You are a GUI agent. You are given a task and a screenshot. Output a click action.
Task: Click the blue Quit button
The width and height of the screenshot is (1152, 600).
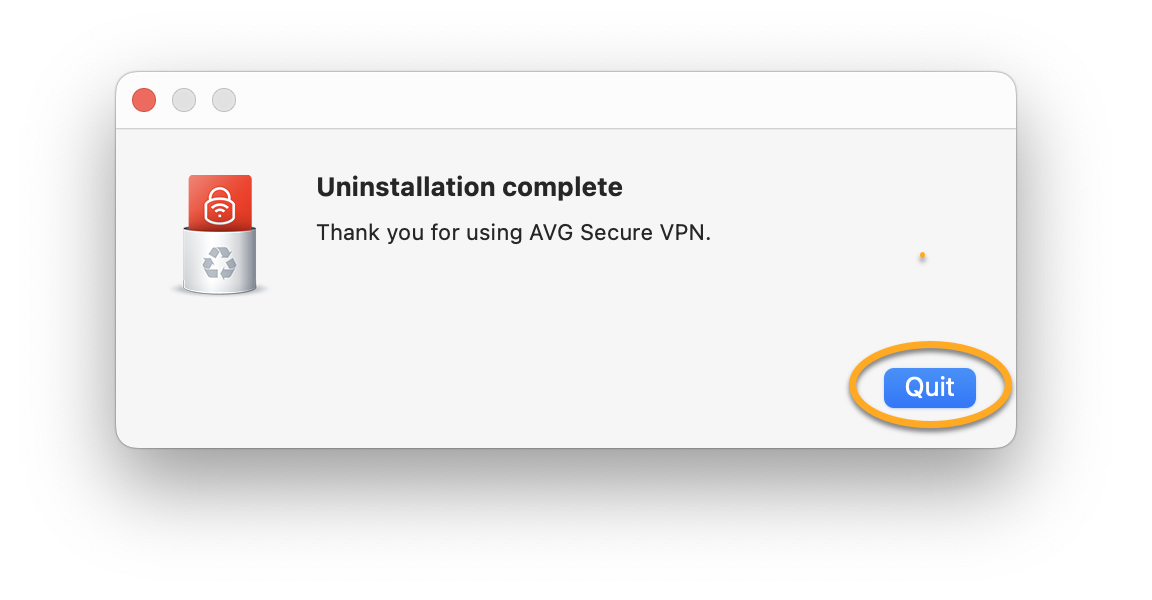click(929, 387)
